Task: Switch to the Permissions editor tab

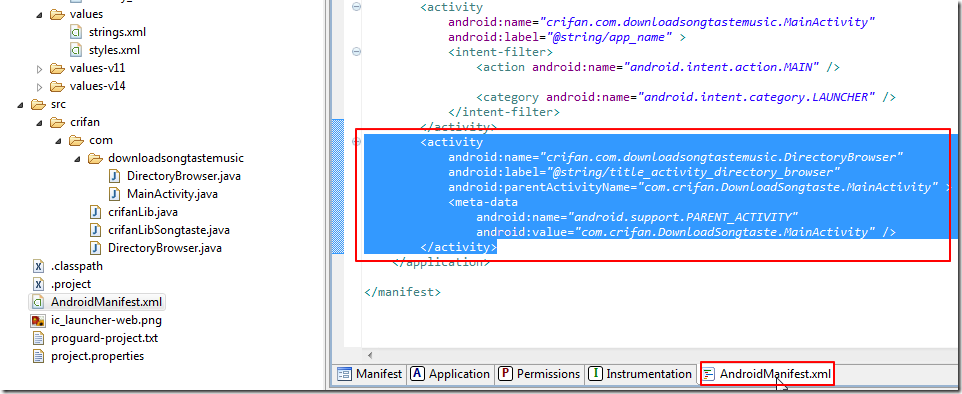Action: (x=539, y=374)
